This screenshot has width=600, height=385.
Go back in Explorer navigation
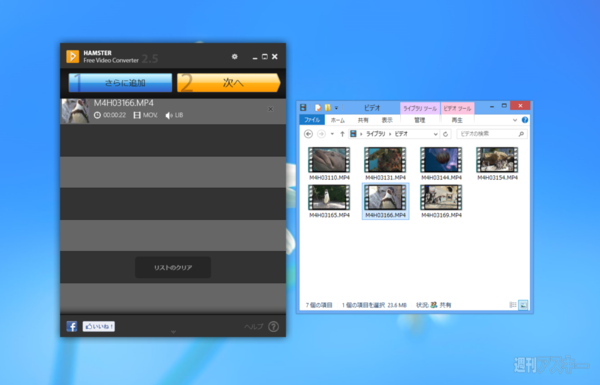[308, 134]
